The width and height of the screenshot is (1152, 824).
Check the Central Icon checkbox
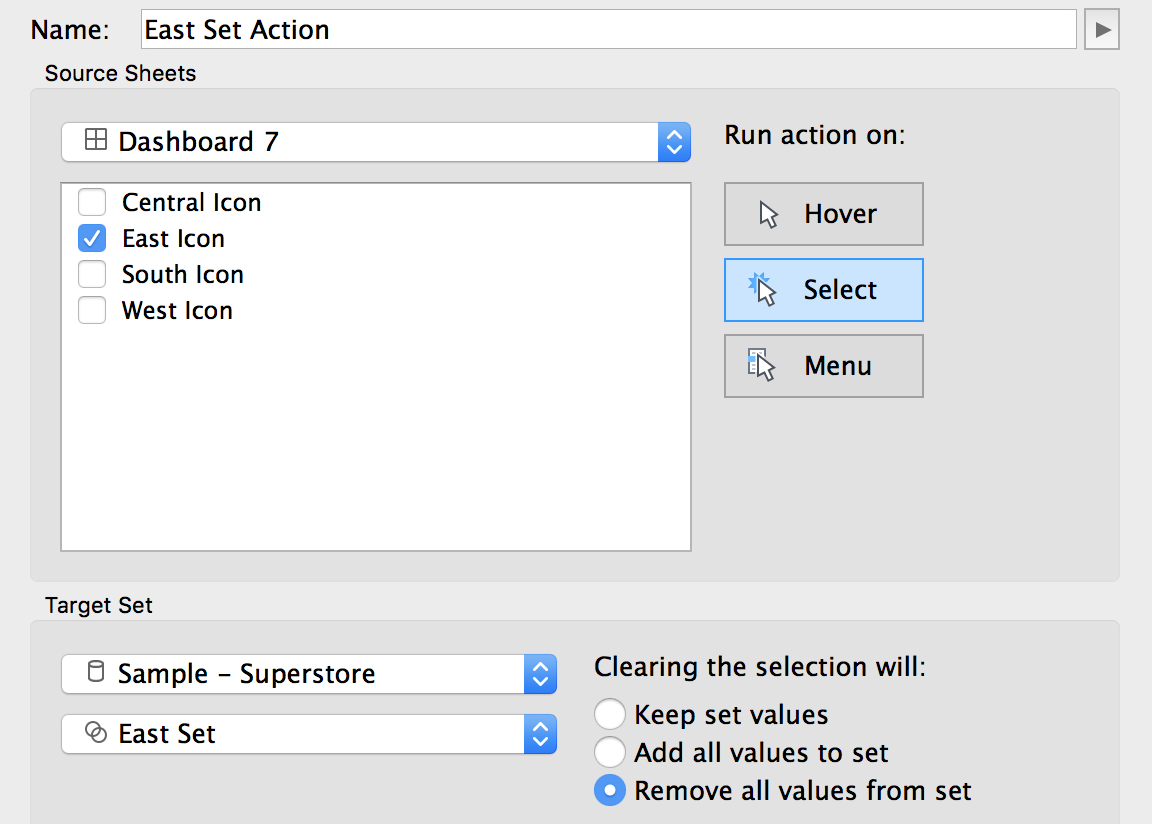click(92, 202)
